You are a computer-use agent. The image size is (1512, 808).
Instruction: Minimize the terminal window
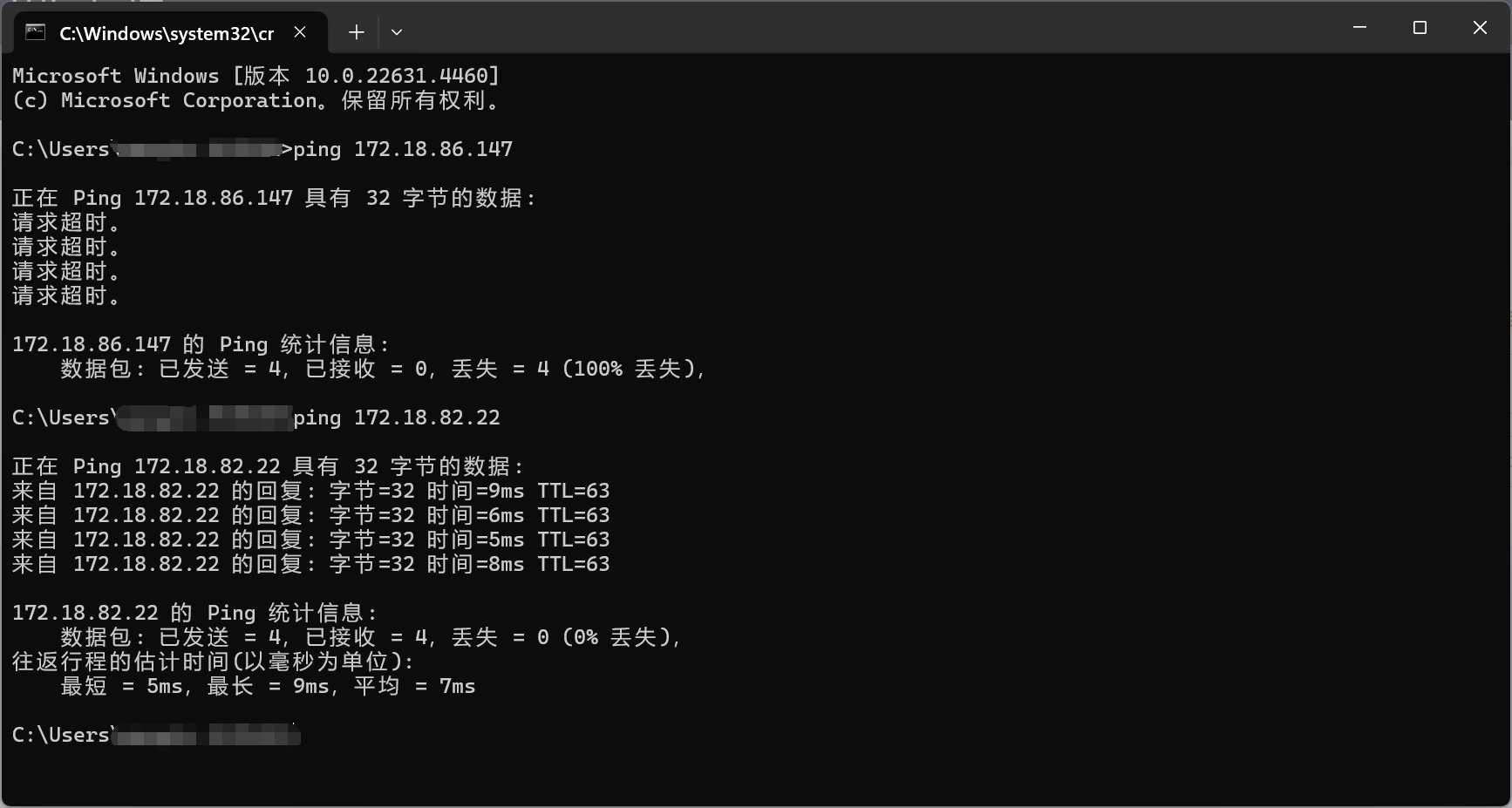[x=1359, y=28]
